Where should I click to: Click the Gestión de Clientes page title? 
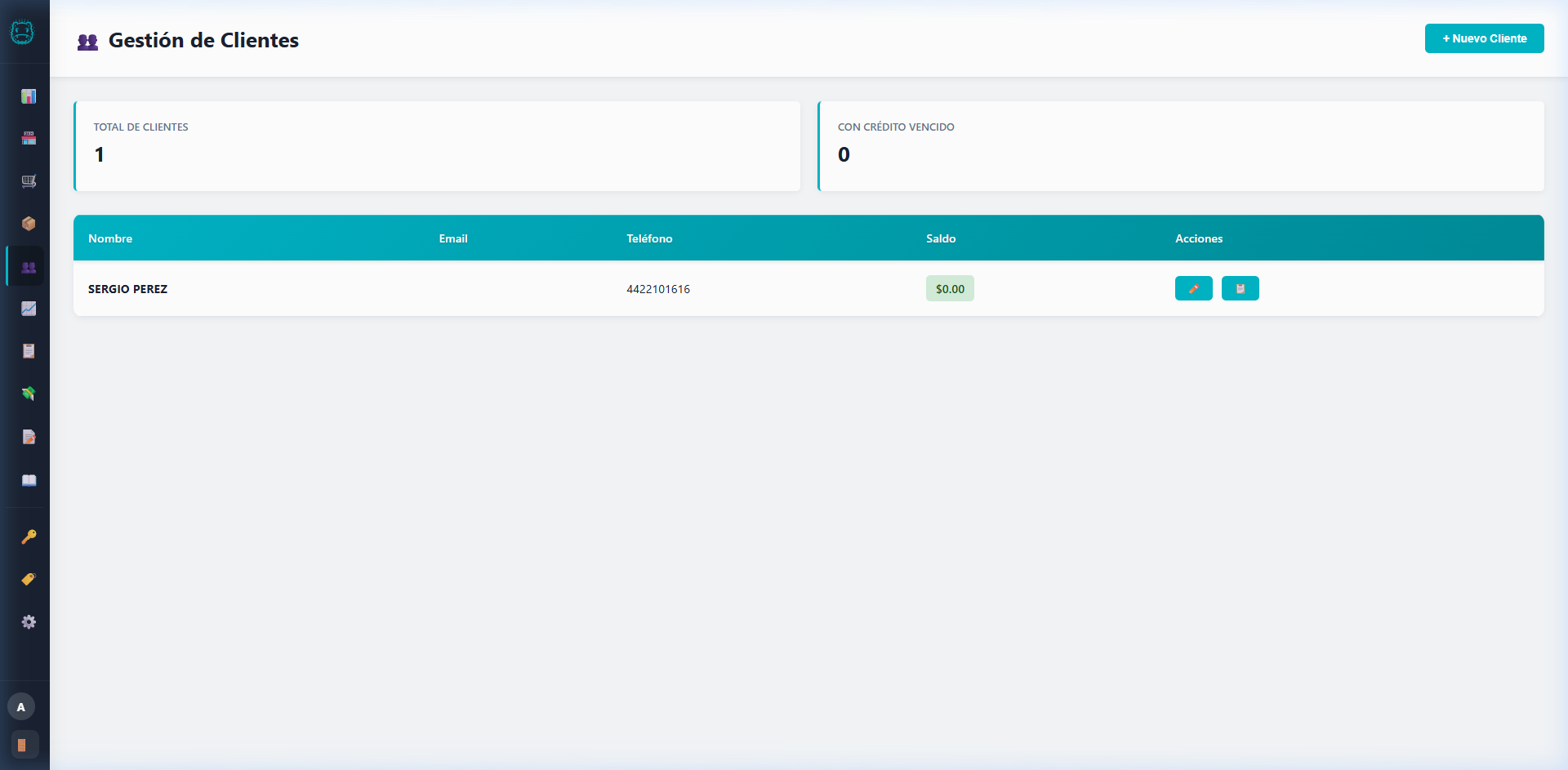tap(203, 40)
